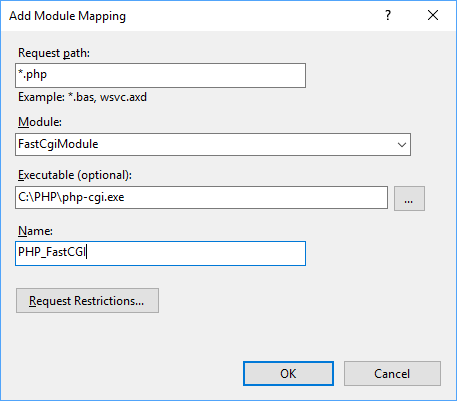
Task: Open the help question mark button
Action: pyautogui.click(x=388, y=15)
